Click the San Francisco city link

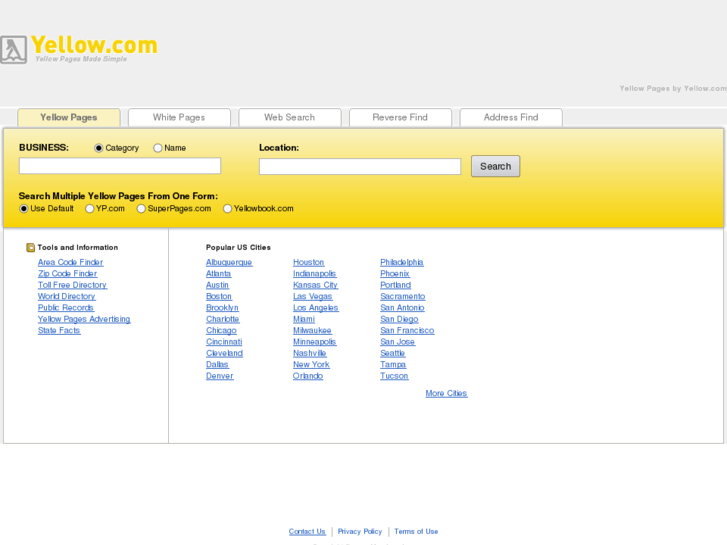pyautogui.click(x=408, y=331)
